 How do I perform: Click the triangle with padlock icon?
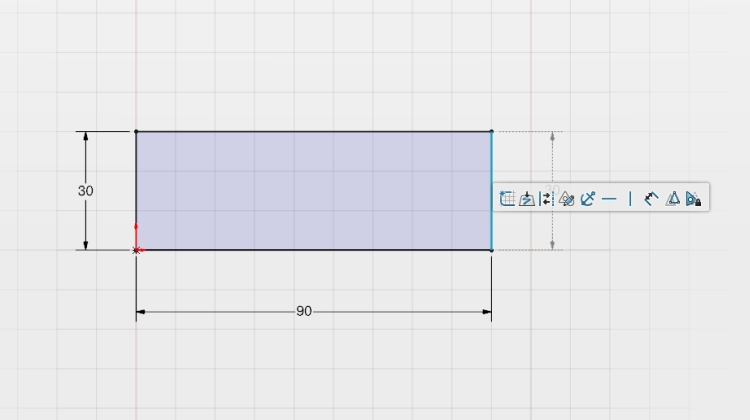pyautogui.click(x=694, y=198)
